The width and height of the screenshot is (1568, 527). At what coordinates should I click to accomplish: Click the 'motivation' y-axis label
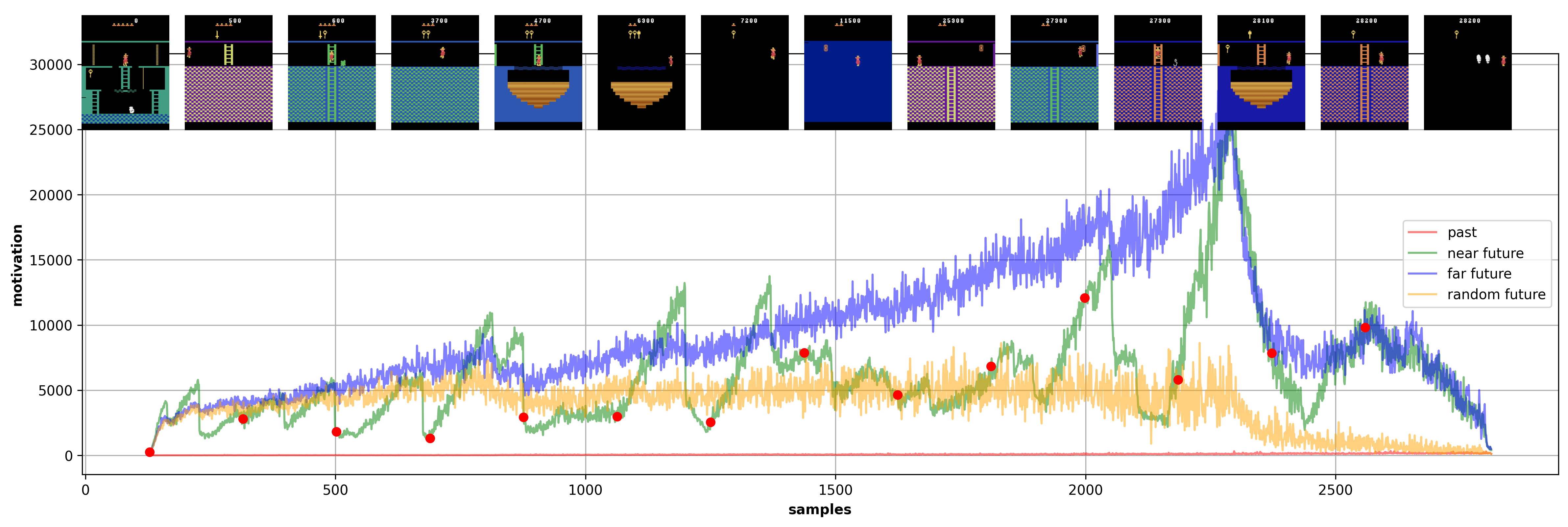pos(17,265)
